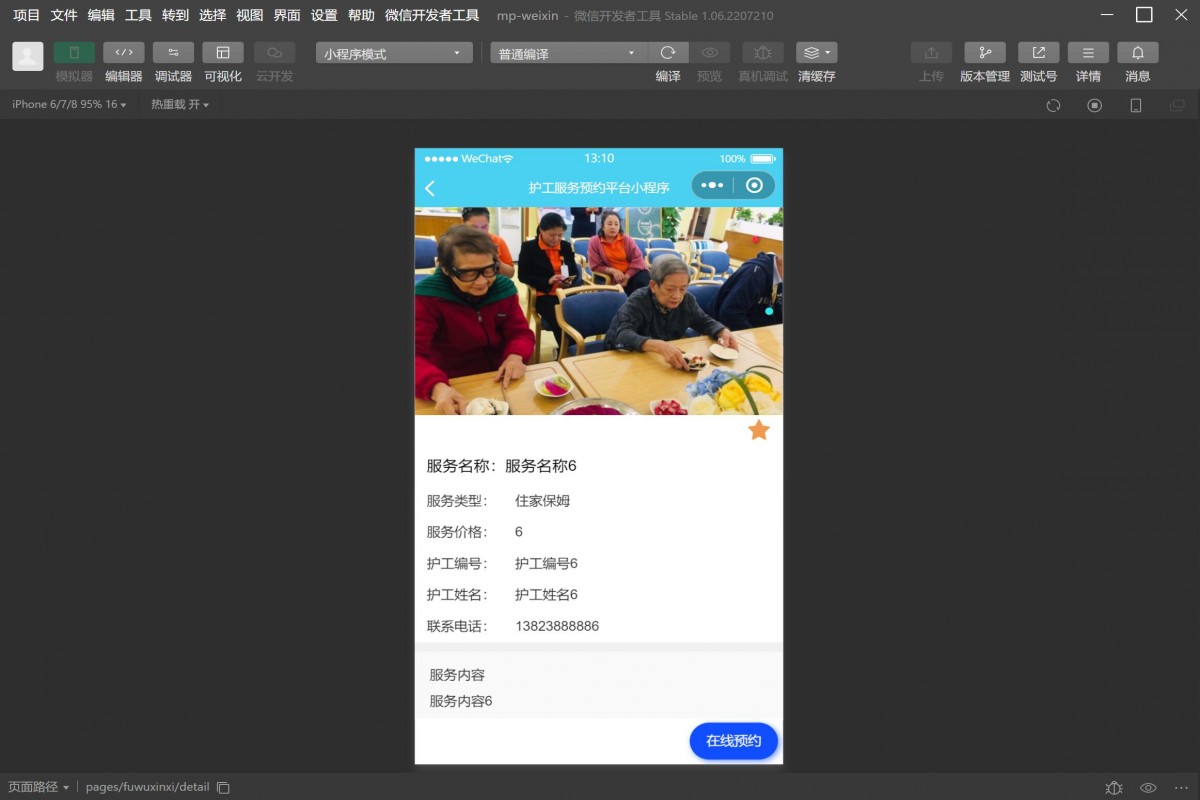The width and height of the screenshot is (1200, 800).
Task: Open the 工具 menu
Action: [x=137, y=15]
